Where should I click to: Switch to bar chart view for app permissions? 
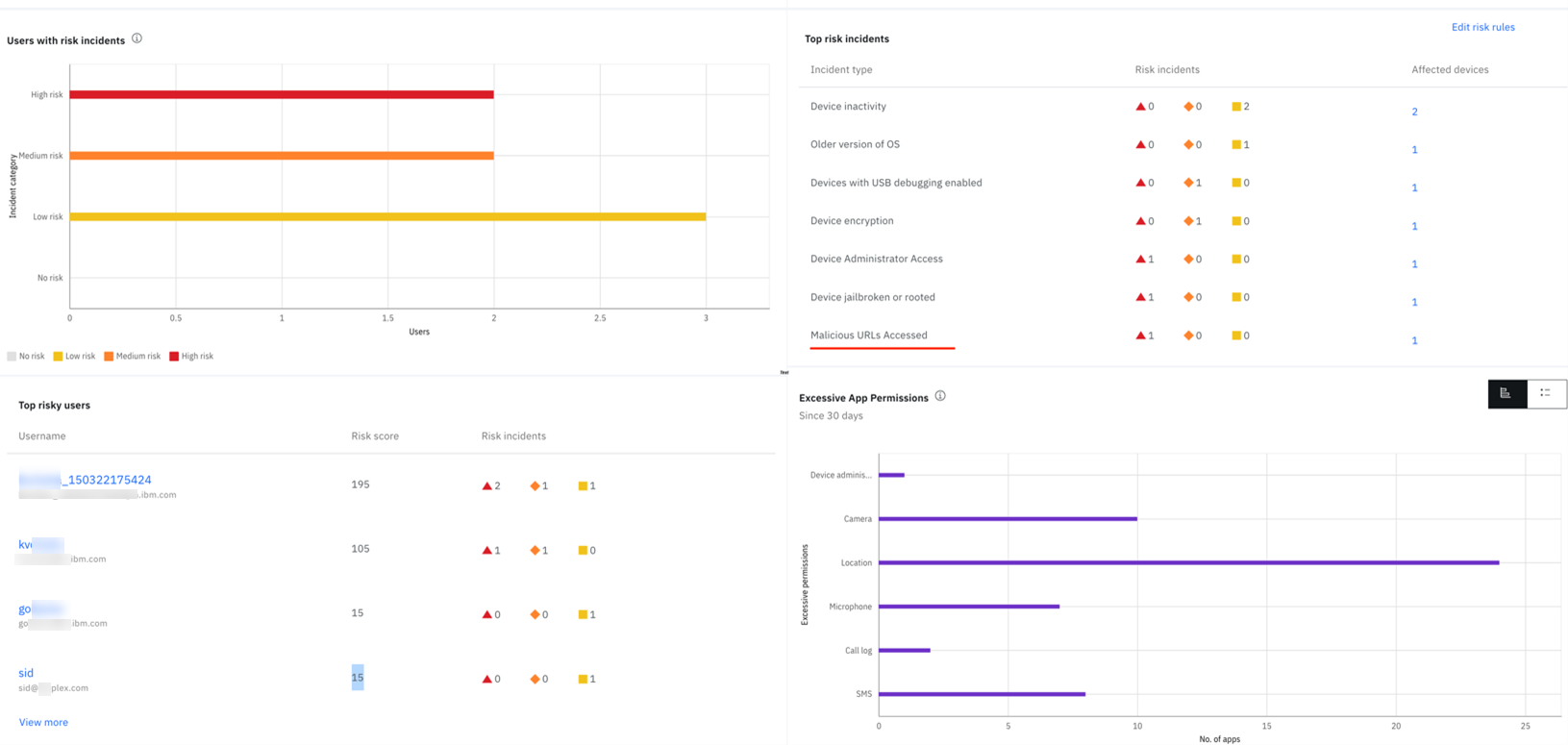point(1506,393)
